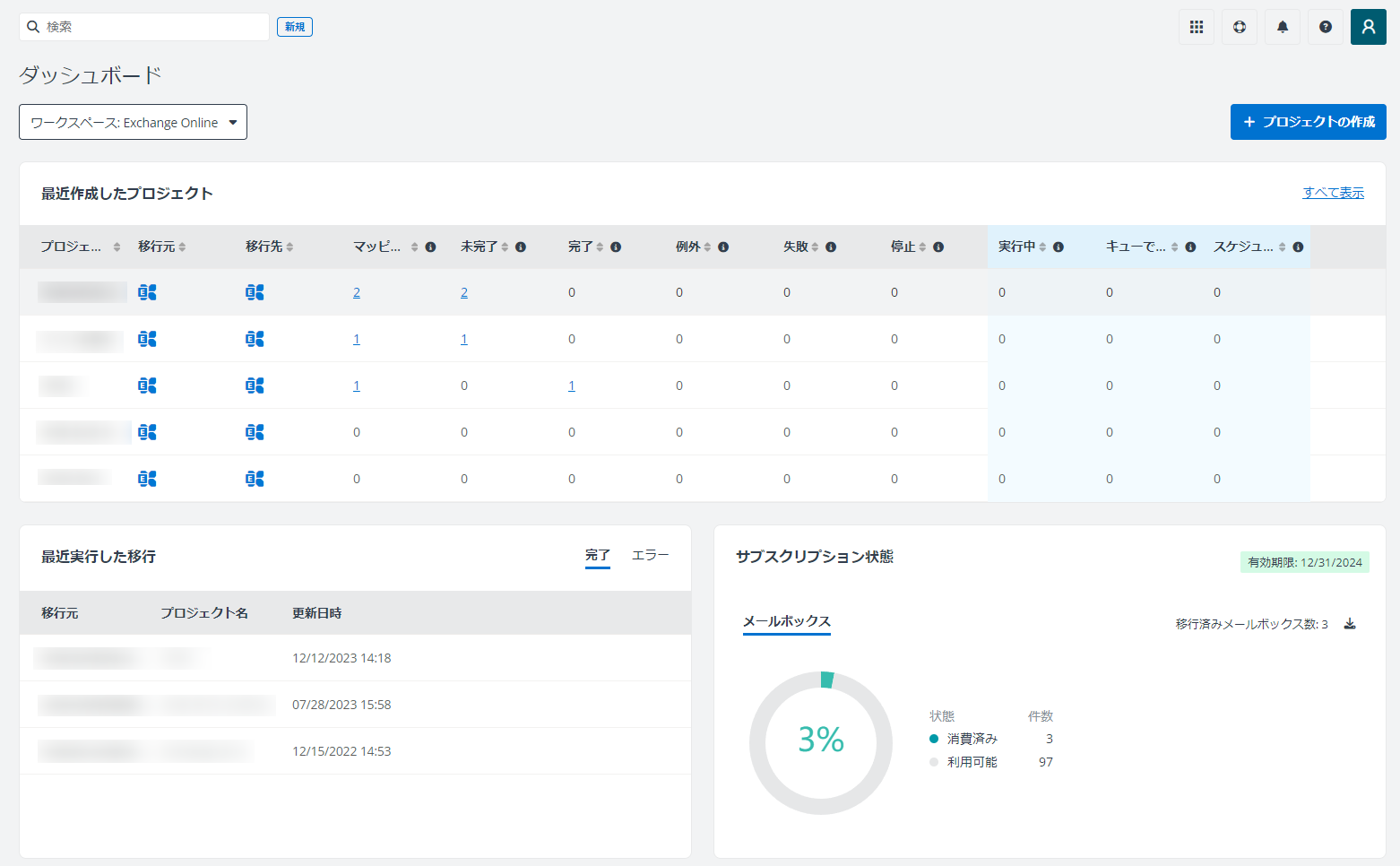Sort by 完了 column arrows
1400x866 pixels.
(x=600, y=247)
